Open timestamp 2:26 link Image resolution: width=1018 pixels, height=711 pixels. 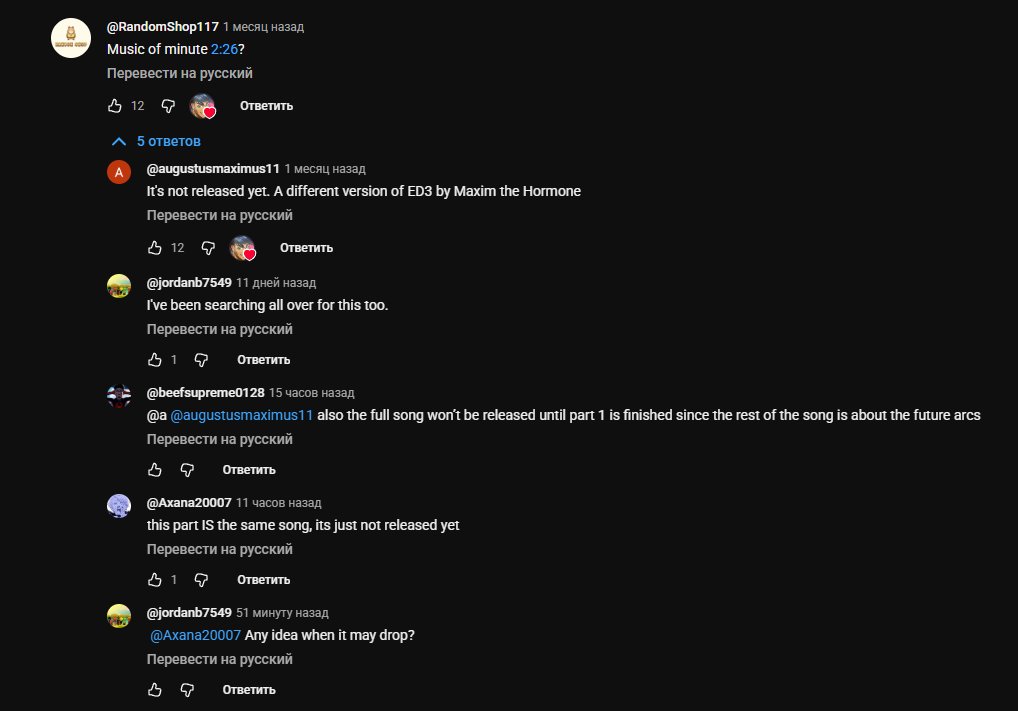tap(224, 48)
